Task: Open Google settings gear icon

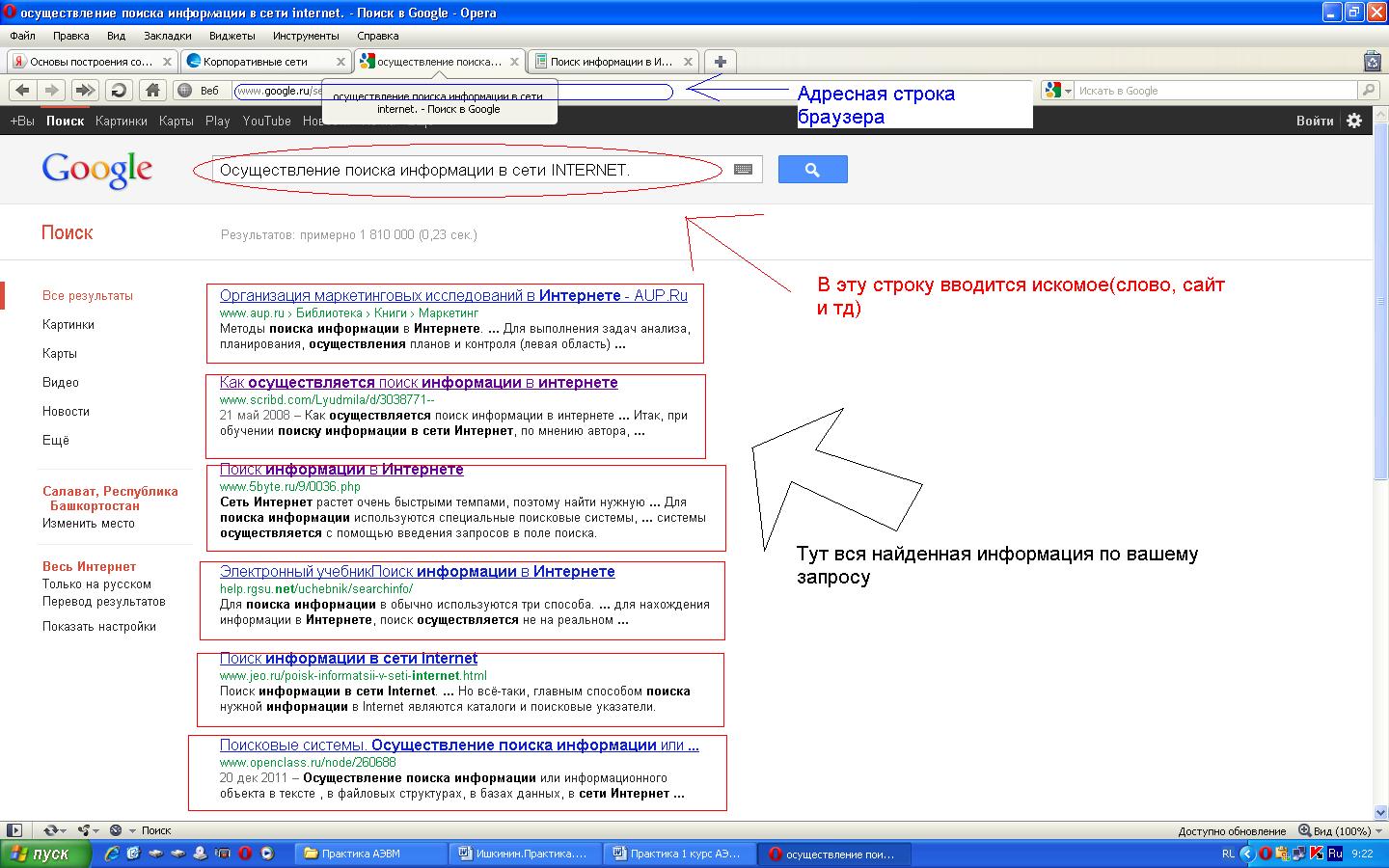Action: tap(1354, 121)
